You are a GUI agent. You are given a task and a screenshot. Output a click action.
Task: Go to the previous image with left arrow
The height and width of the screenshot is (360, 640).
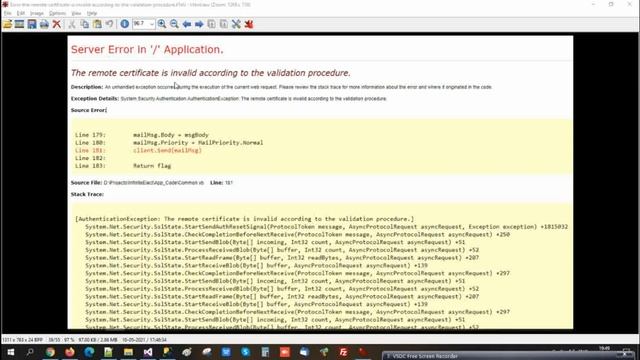coord(187,24)
